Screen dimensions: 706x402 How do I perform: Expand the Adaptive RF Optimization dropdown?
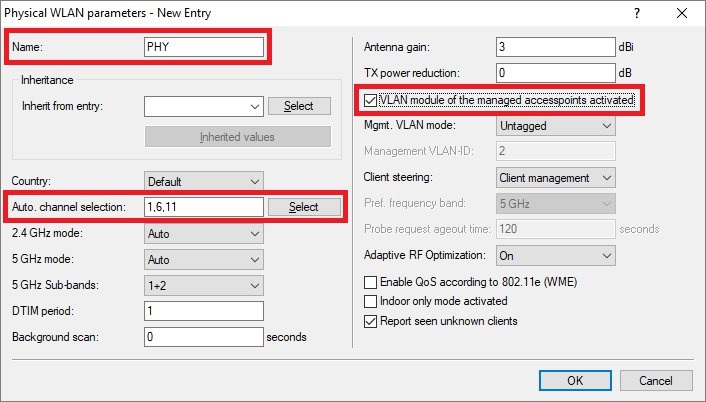[x=556, y=256]
